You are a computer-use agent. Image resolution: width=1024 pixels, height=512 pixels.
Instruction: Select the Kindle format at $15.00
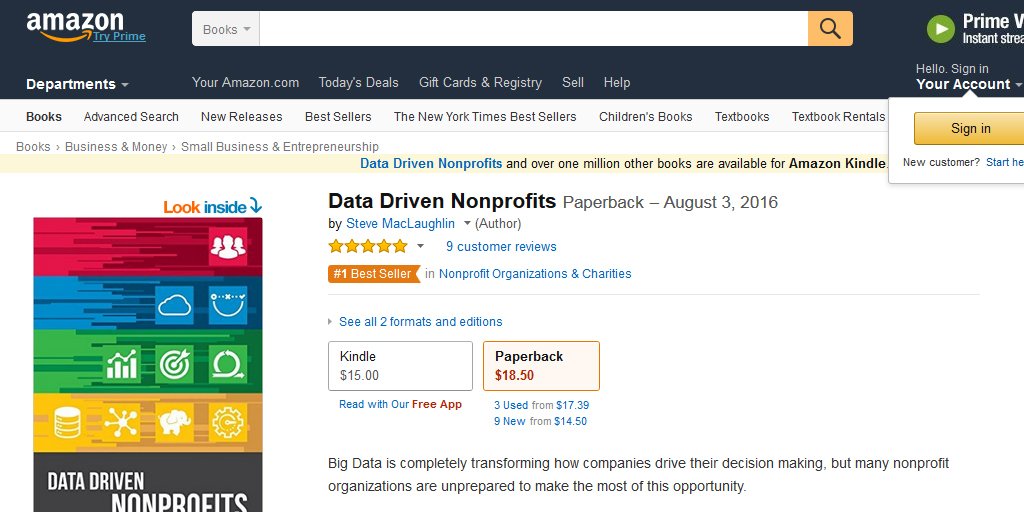pos(400,366)
